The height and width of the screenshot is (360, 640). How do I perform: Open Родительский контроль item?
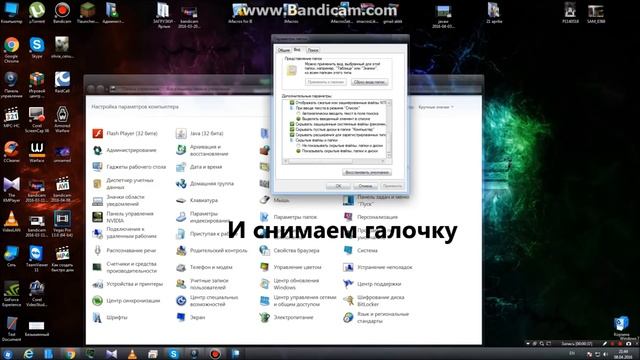tap(212, 251)
